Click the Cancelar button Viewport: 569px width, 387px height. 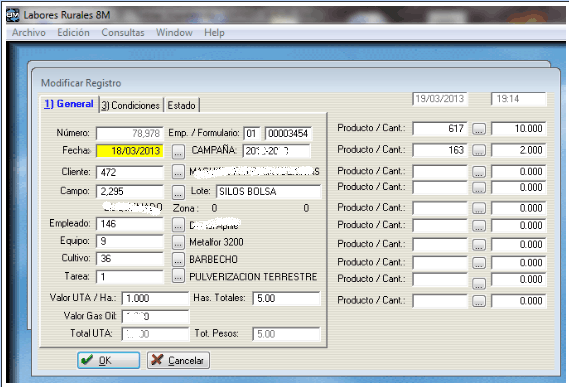pos(178,360)
